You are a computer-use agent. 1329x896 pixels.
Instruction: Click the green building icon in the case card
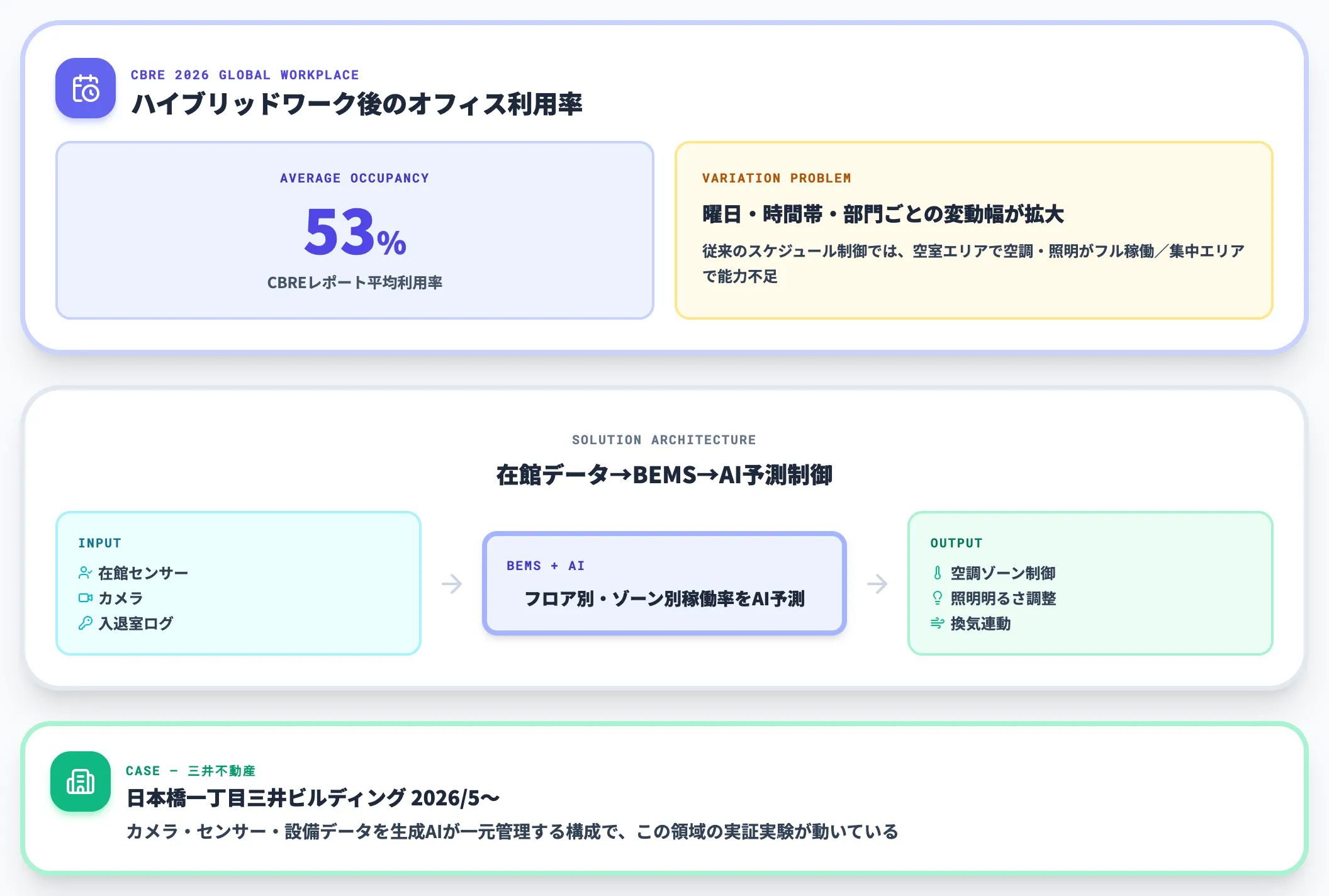click(x=81, y=781)
